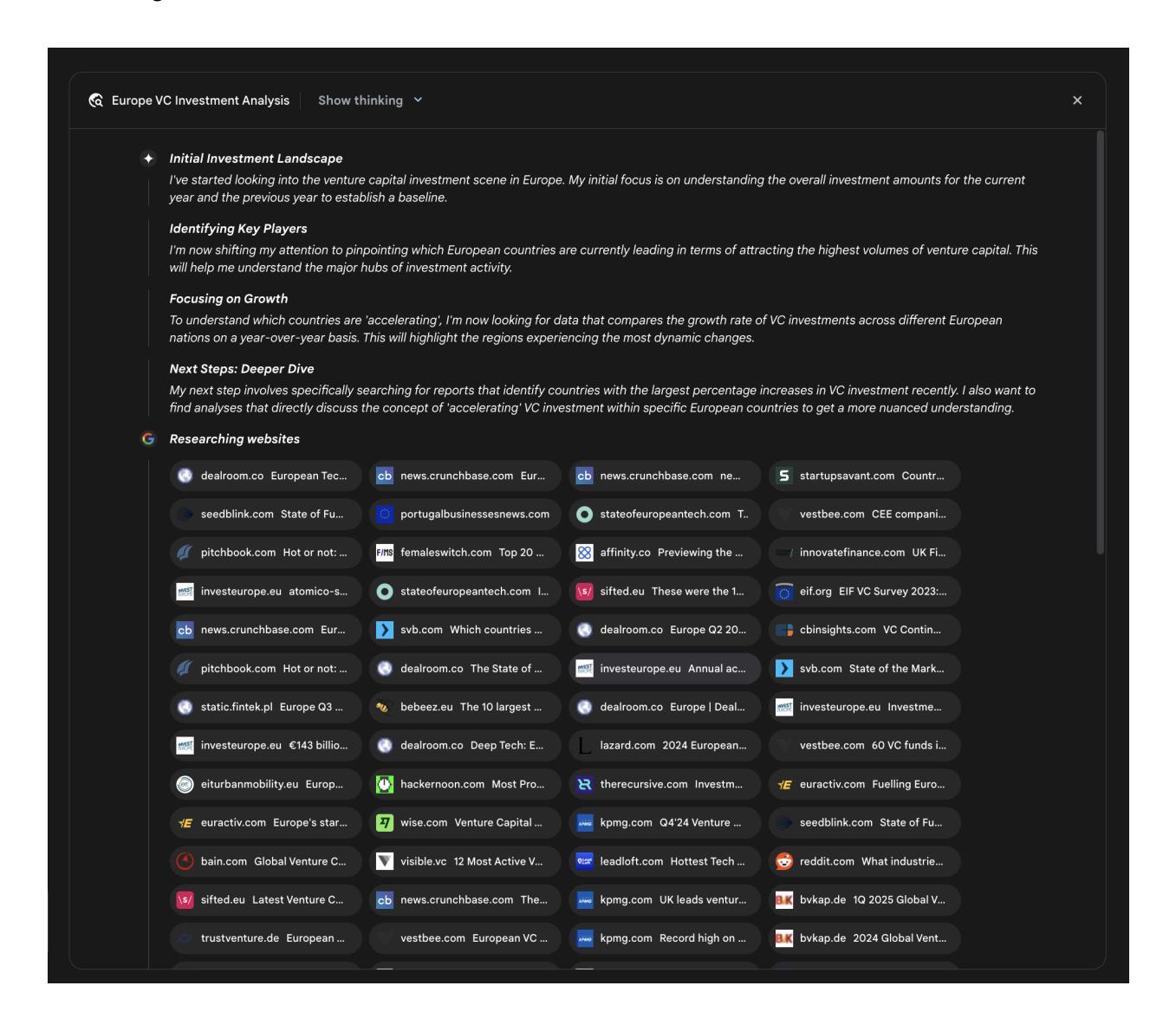1176x1031 pixels.
Task: Click the Google icon beside Researching websites
Action: 148,439
